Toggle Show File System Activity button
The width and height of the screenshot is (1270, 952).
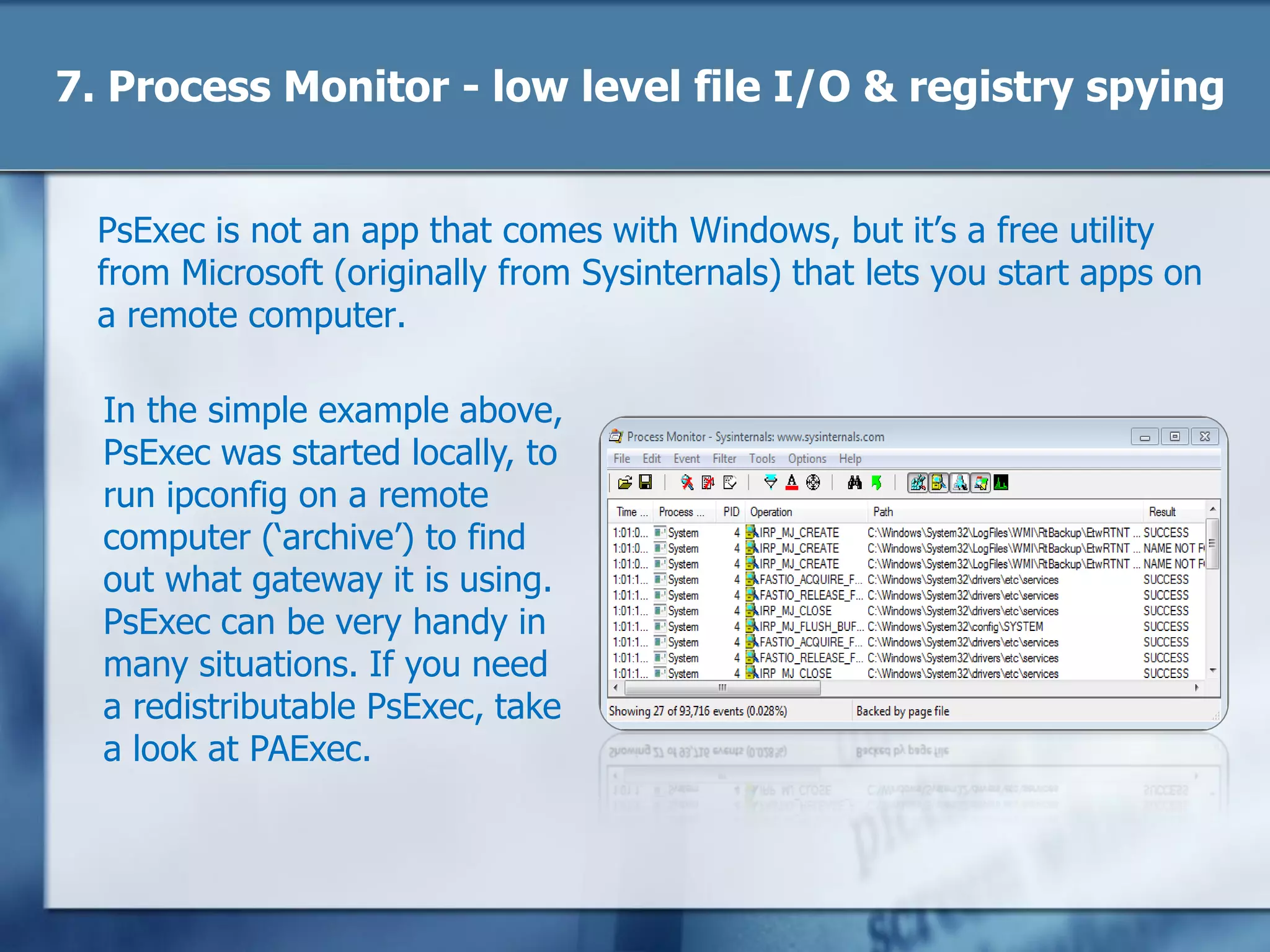939,482
